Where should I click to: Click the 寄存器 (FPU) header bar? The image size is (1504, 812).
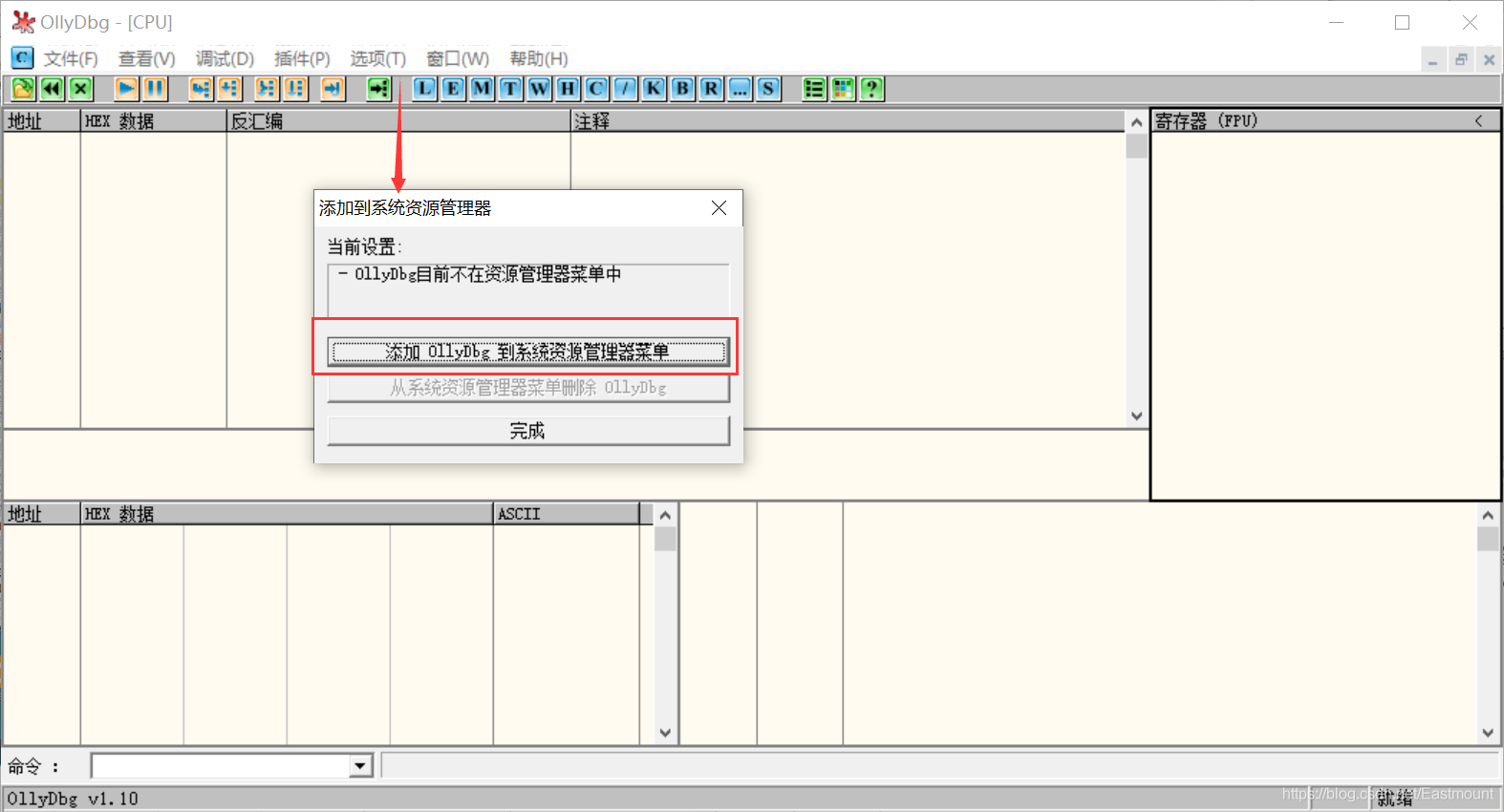pos(1325,121)
